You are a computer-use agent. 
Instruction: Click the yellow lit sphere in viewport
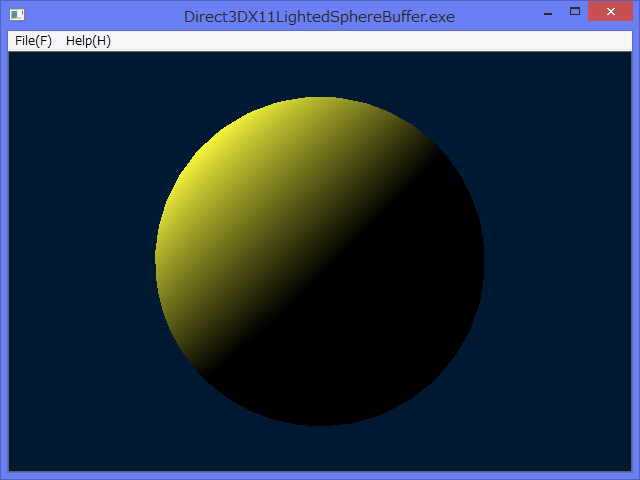point(320,261)
